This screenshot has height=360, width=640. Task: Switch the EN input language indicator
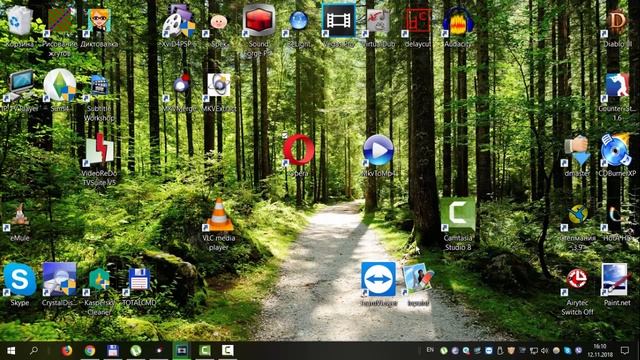click(430, 350)
